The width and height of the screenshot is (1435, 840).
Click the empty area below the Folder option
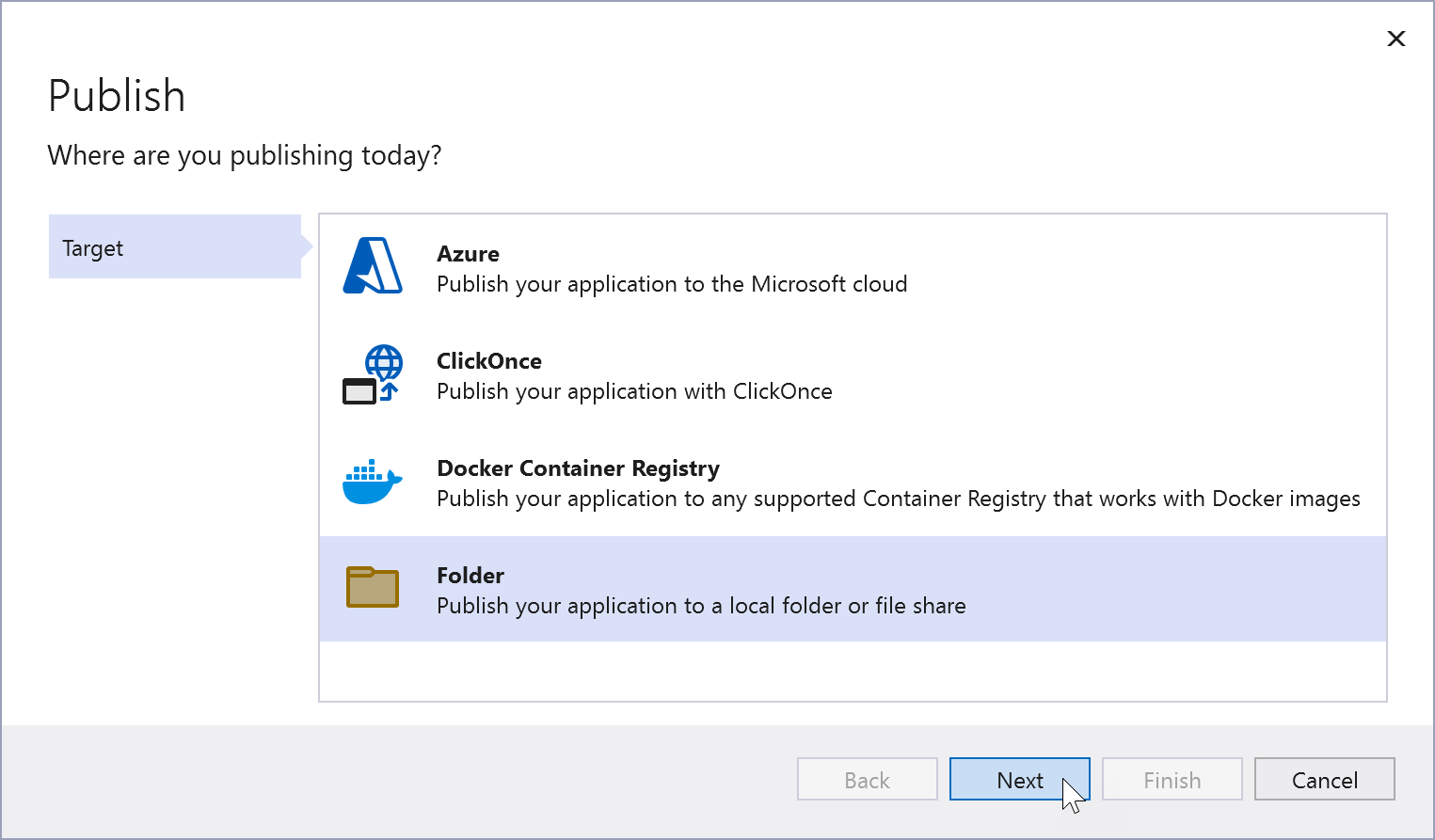[852, 672]
